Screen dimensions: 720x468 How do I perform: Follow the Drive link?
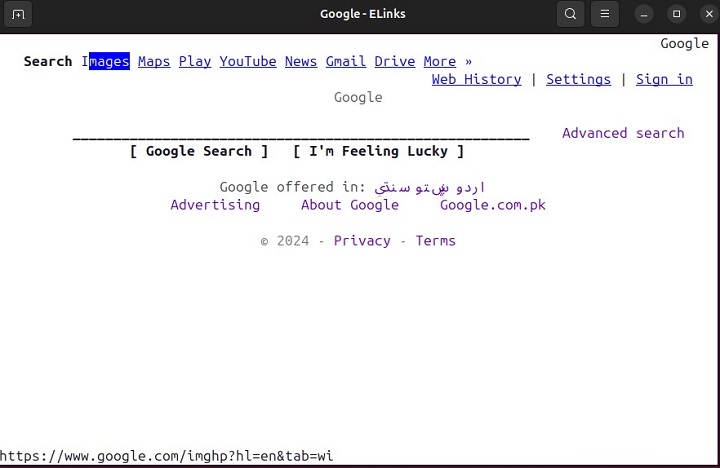pyautogui.click(x=395, y=62)
